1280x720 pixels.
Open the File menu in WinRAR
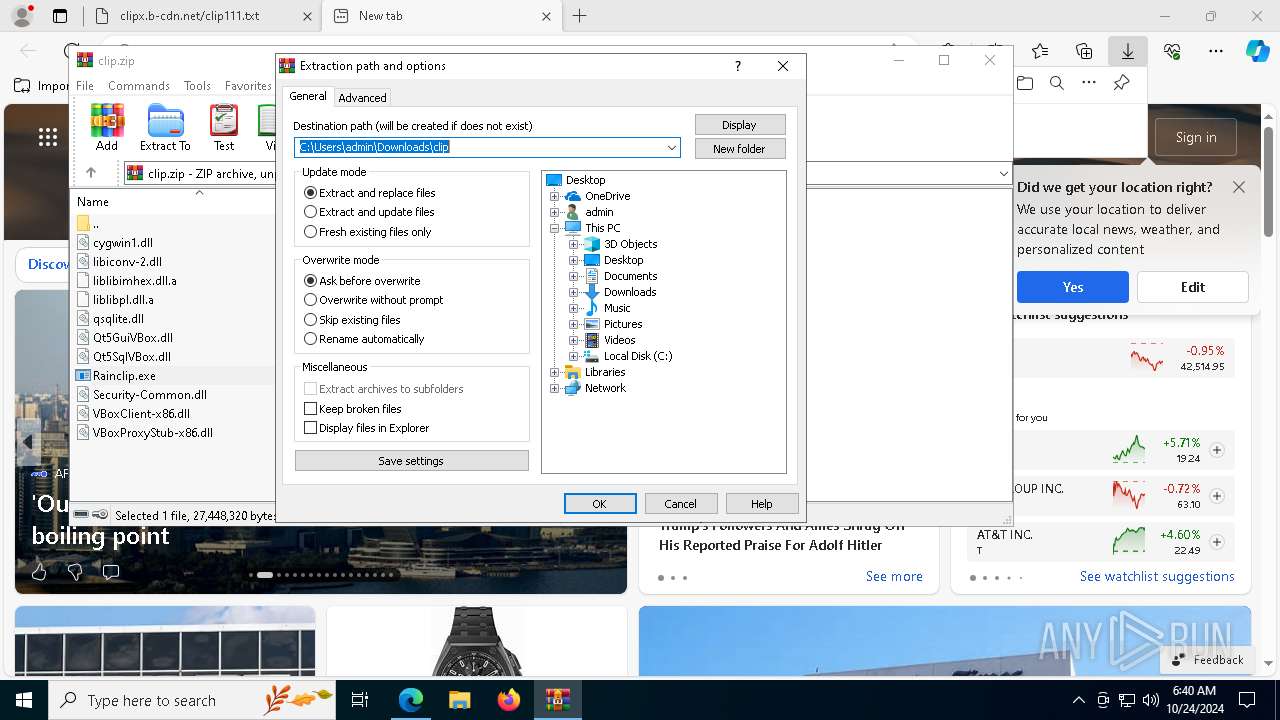[85, 86]
